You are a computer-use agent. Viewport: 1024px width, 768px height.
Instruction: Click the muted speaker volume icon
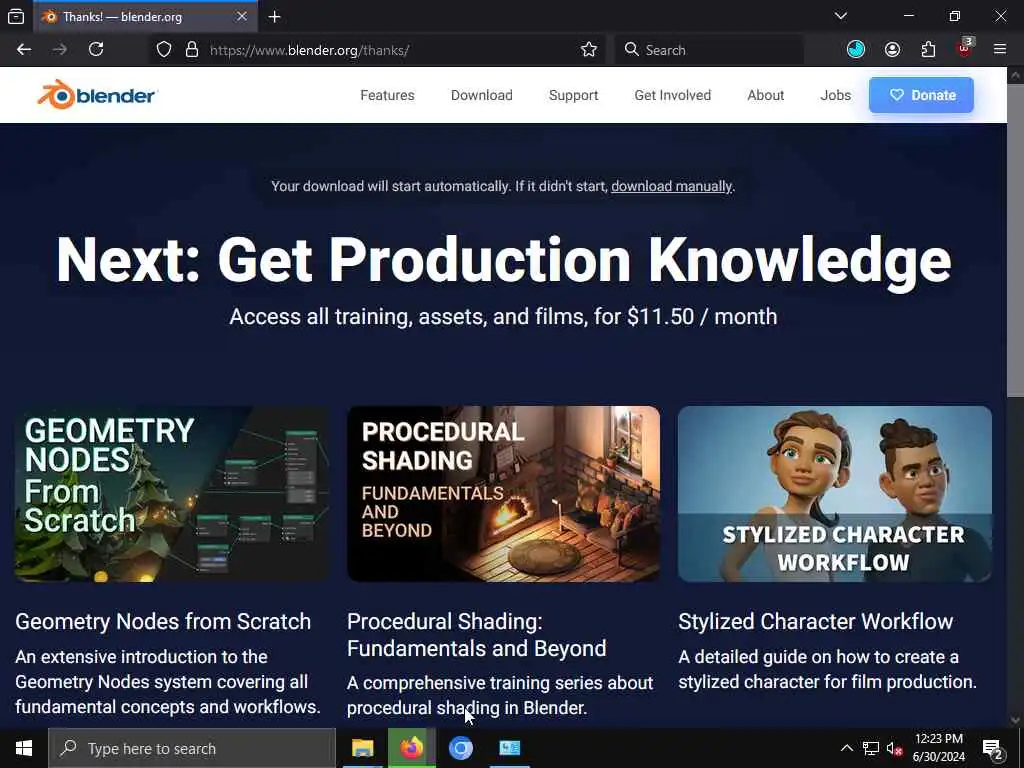click(894, 748)
